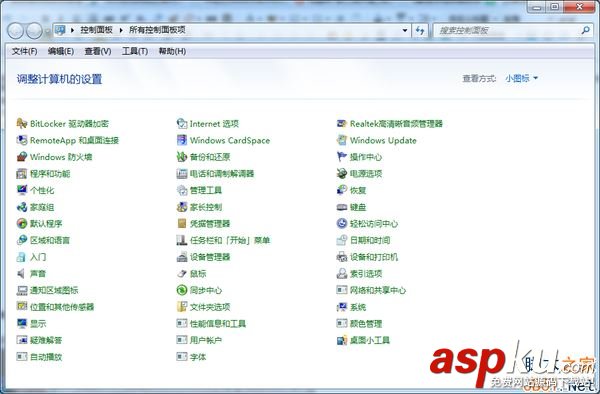Open the 位置和其他传感器 link
The width and height of the screenshot is (600, 394).
tap(62, 307)
